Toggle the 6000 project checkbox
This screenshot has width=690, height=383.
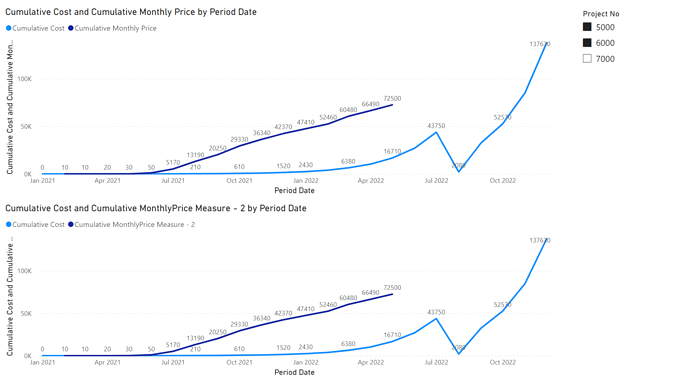coord(587,43)
